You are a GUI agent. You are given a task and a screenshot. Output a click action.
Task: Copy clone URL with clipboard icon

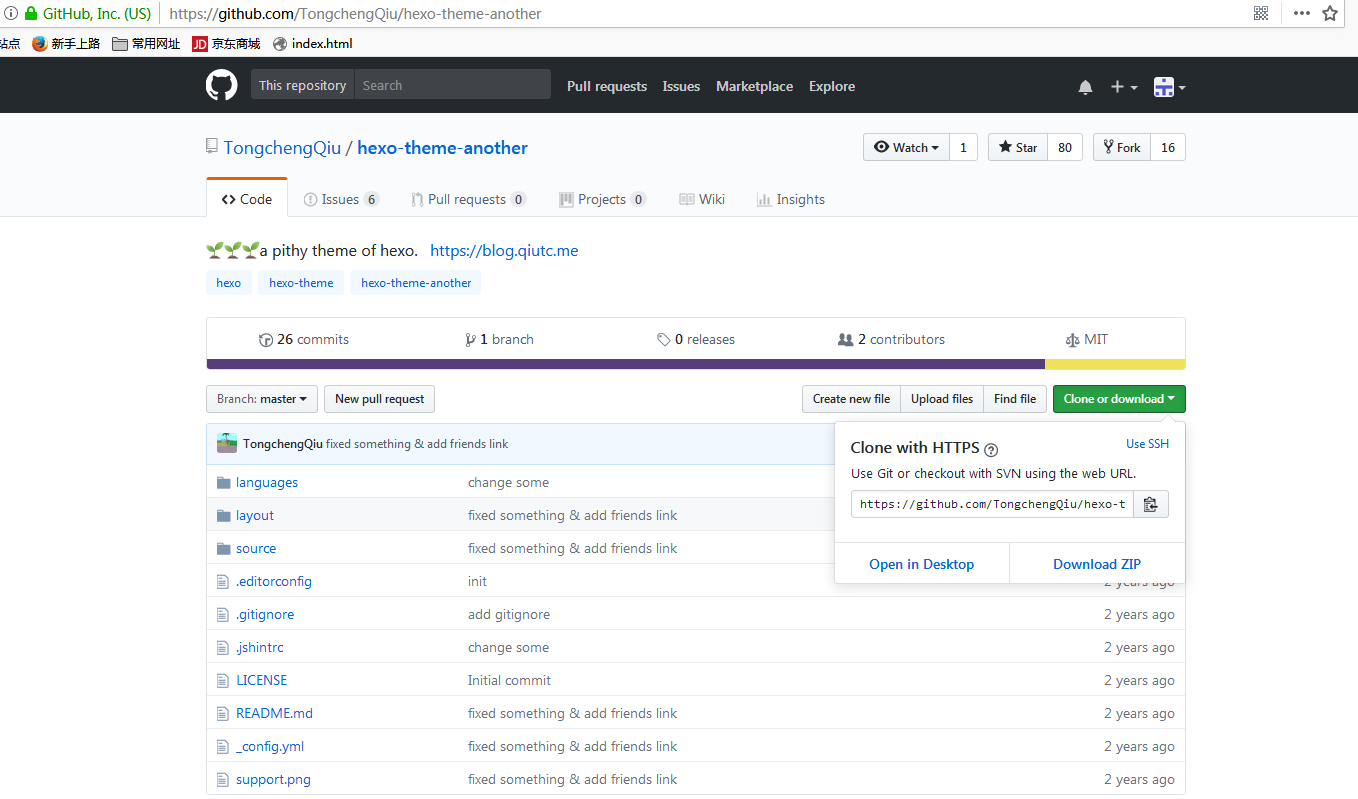[1151, 504]
